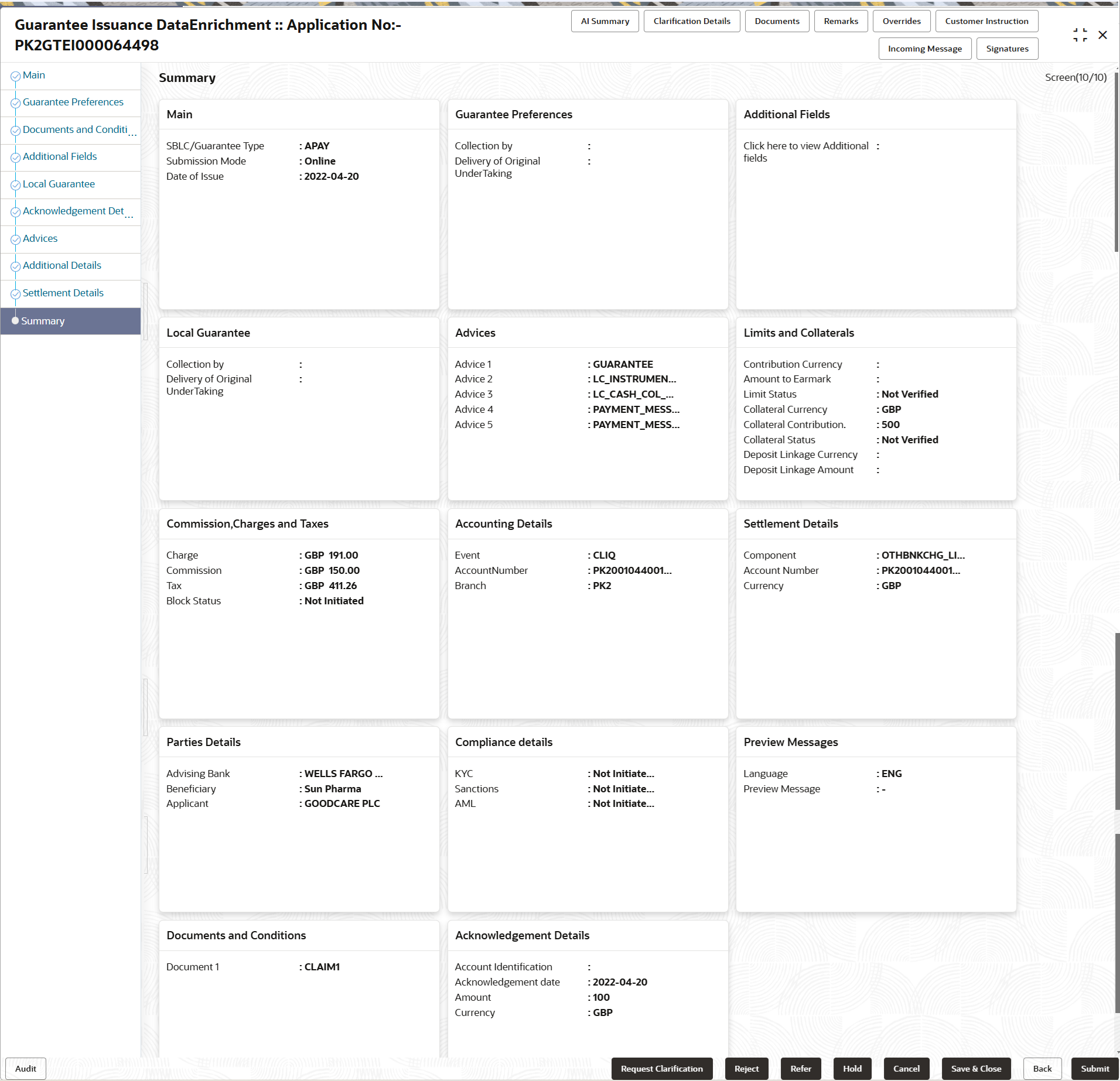Screen dimensions: 1120x1081
Task: Click the Request Clarification button
Action: point(661,1069)
